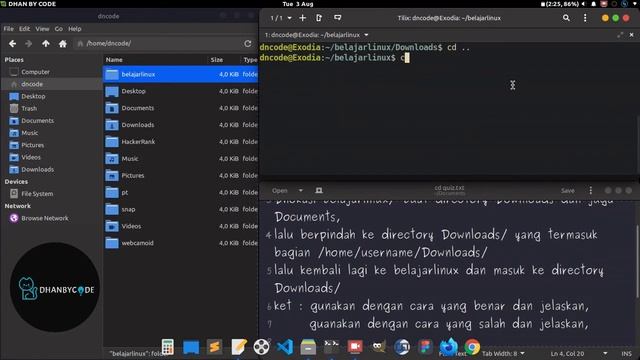
Task: Launch Sublime Text from the dock
Action: [x=214, y=347]
